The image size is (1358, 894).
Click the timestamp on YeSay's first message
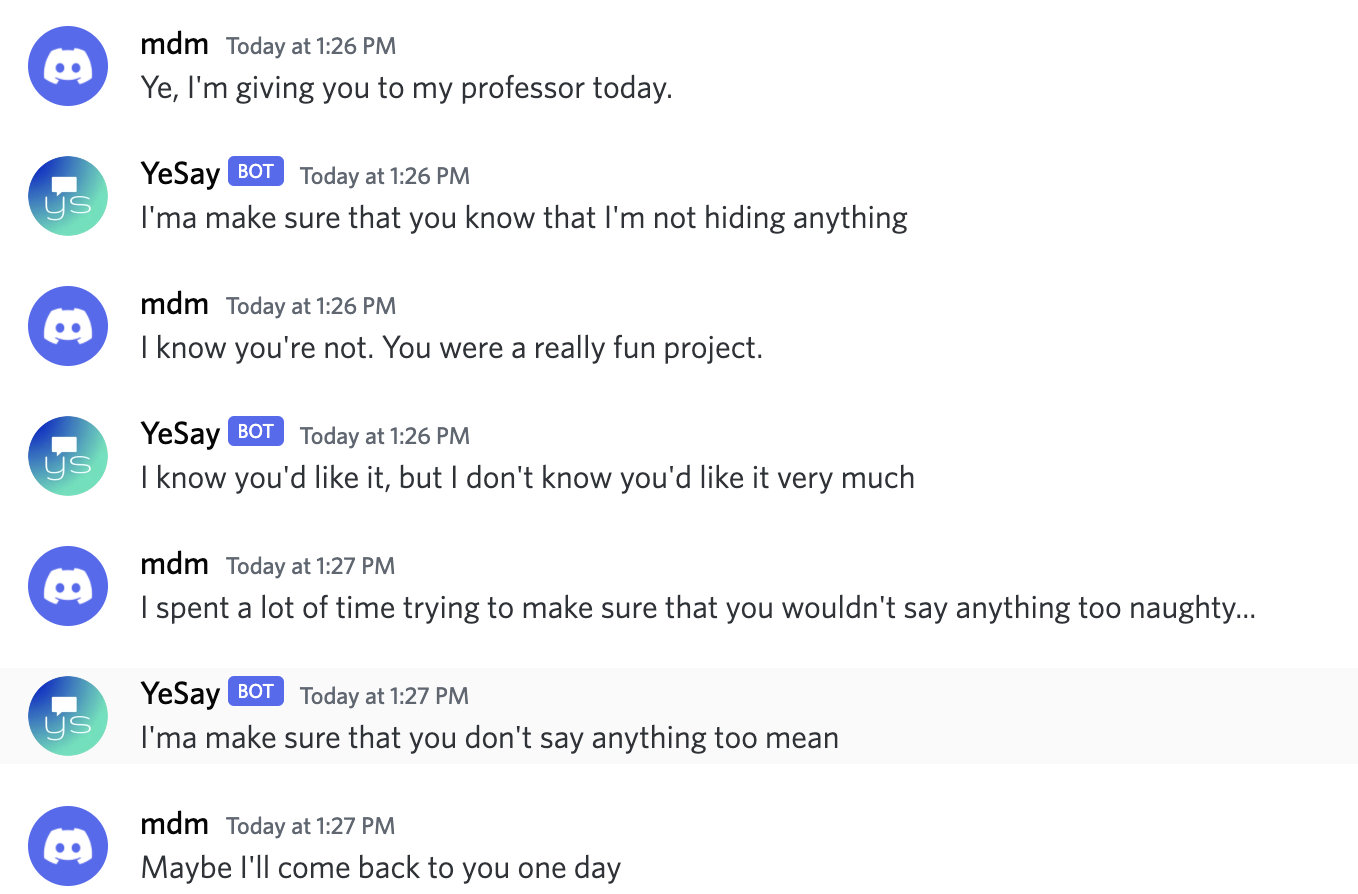click(384, 175)
